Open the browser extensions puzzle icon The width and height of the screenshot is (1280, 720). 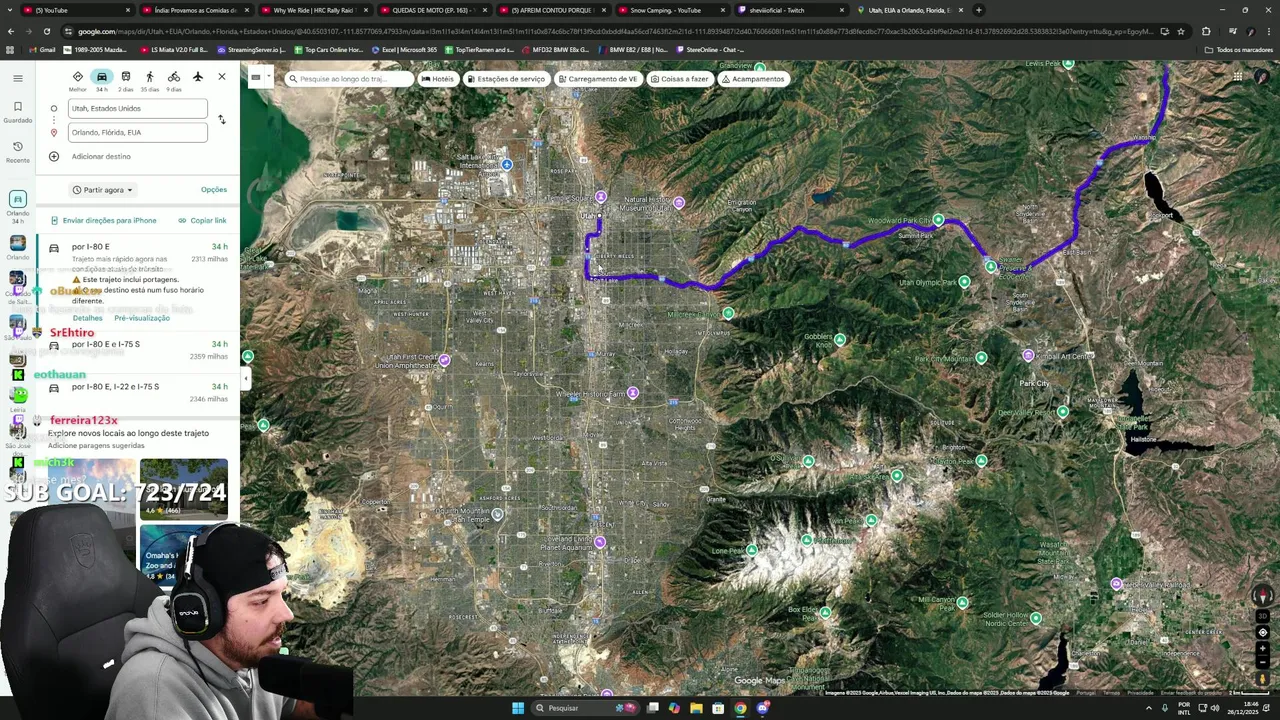pyautogui.click(x=1206, y=31)
